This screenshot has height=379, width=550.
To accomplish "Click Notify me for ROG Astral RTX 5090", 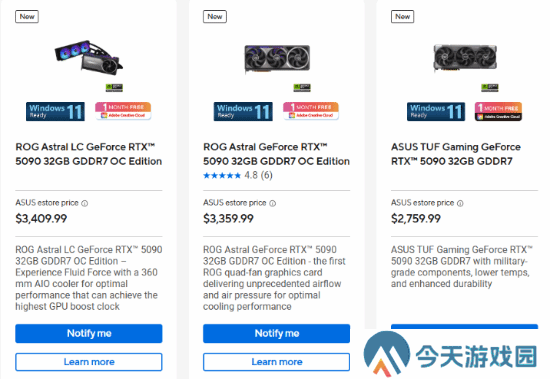I will 276,333.
